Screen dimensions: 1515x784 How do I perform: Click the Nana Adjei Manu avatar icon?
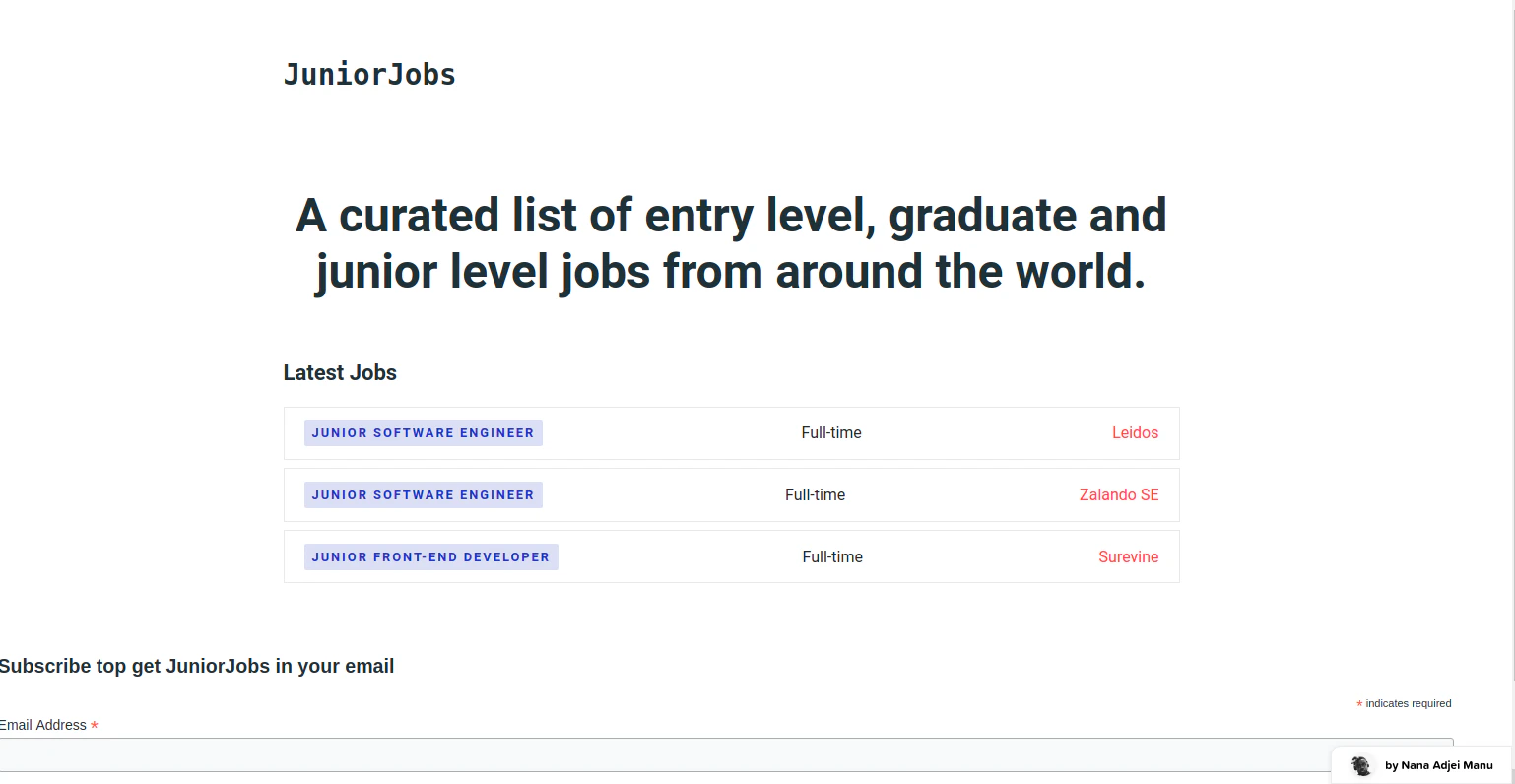coord(1360,765)
